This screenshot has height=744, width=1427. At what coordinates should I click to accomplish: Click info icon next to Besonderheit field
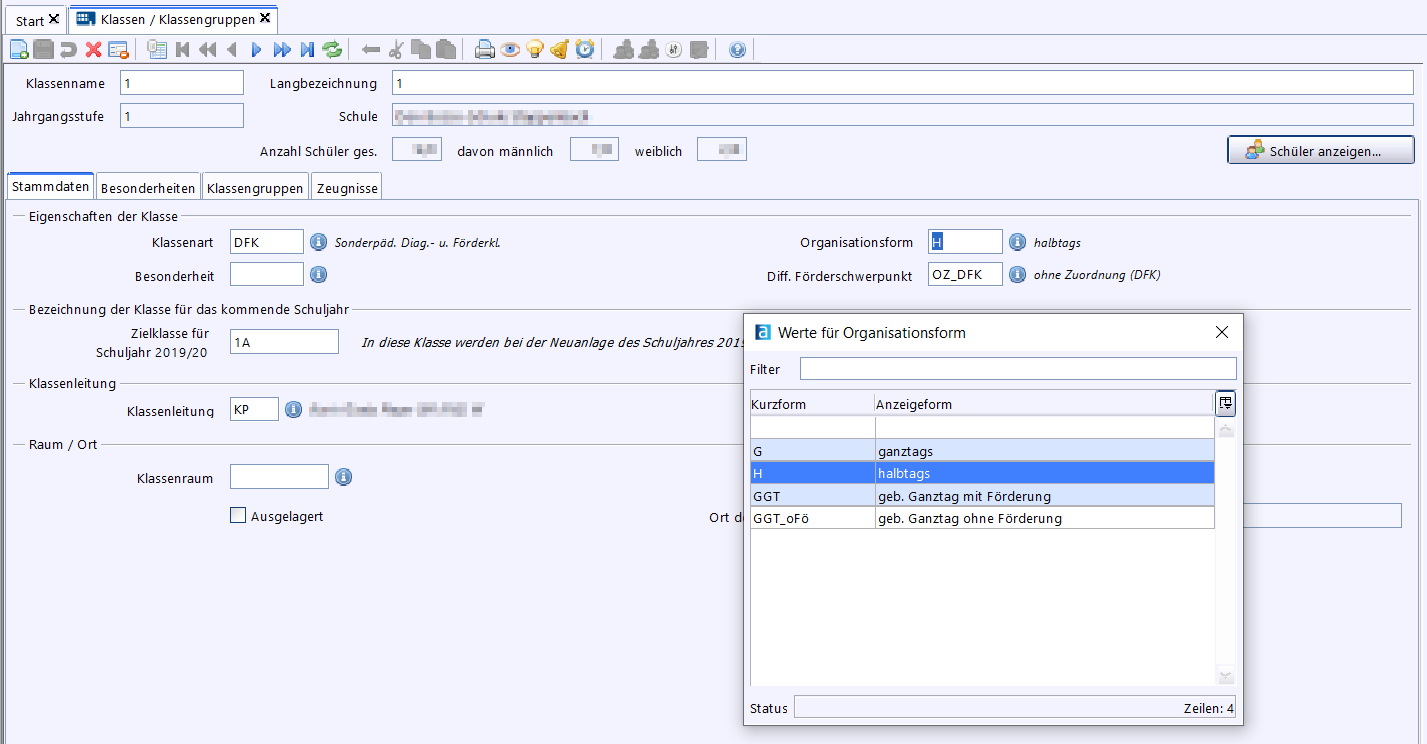(x=318, y=274)
